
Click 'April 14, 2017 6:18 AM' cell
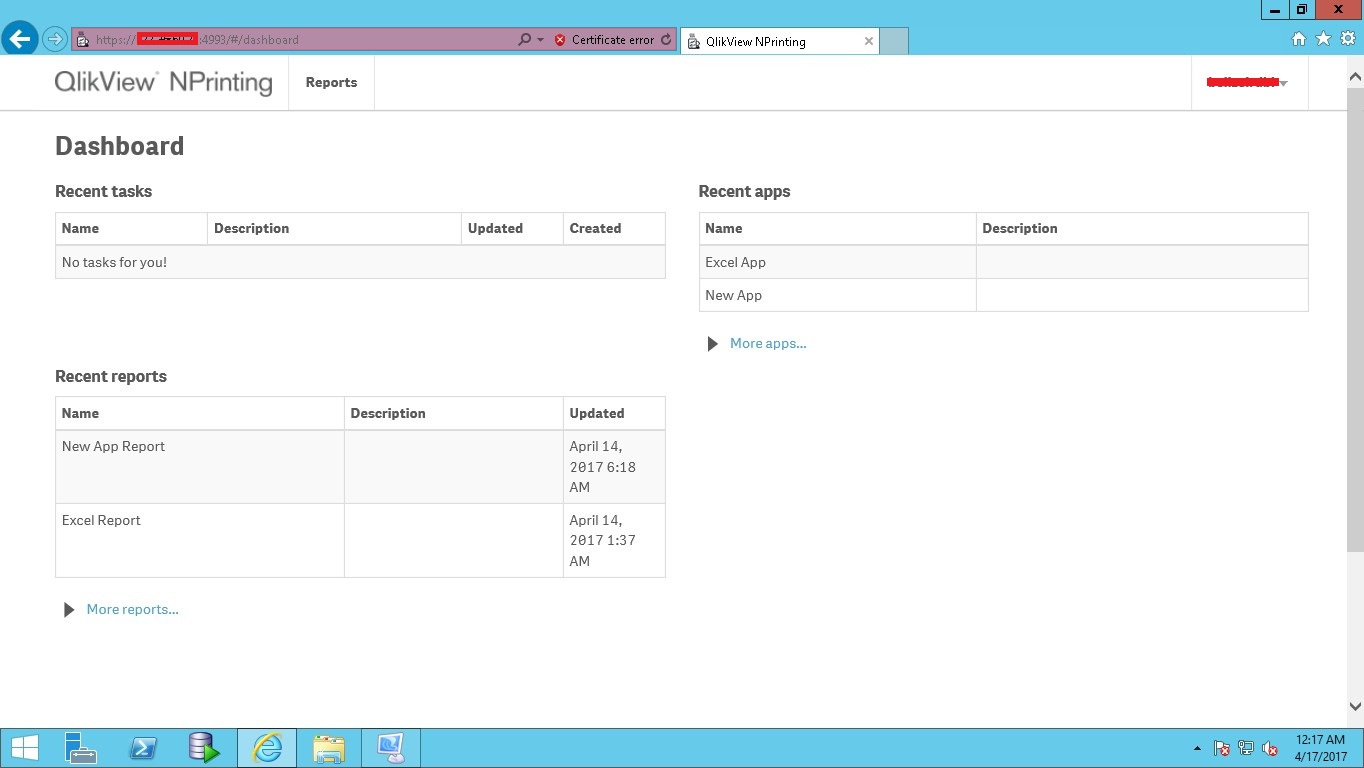614,467
